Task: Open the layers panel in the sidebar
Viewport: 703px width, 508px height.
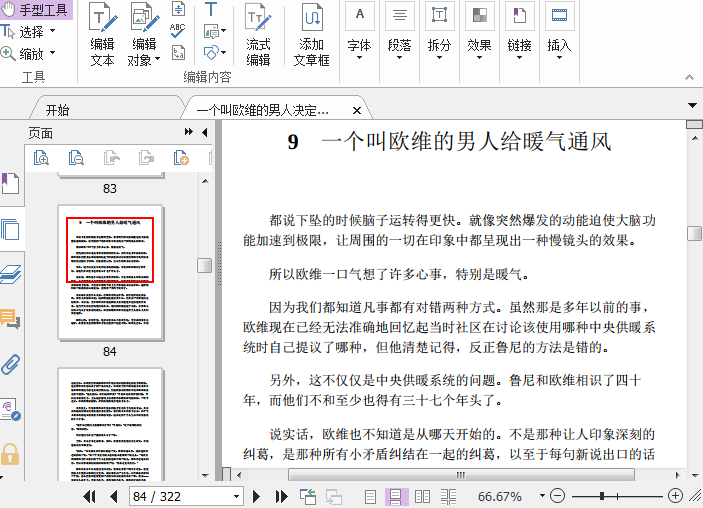Action: [10, 274]
